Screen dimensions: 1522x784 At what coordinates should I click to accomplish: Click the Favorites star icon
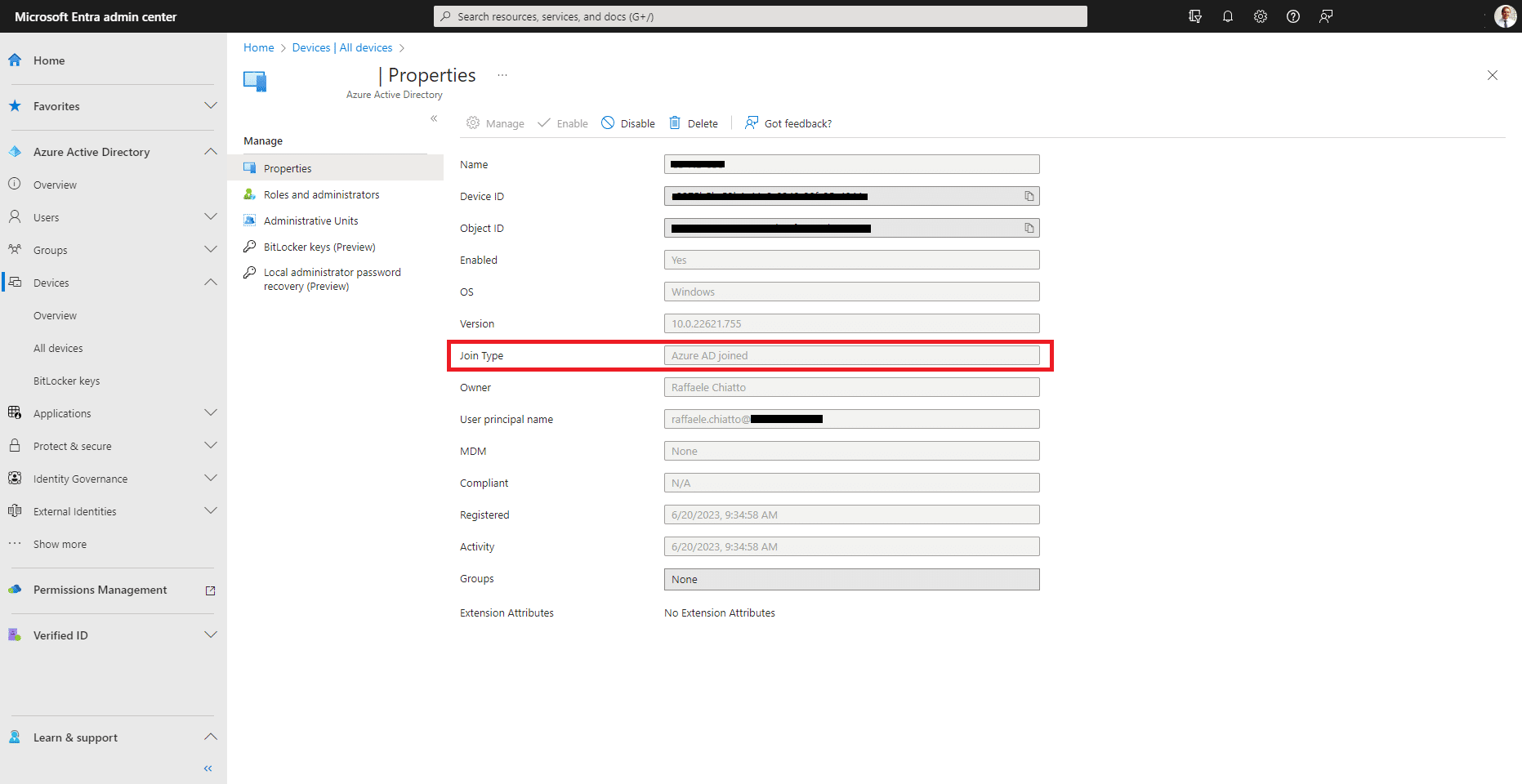(15, 105)
